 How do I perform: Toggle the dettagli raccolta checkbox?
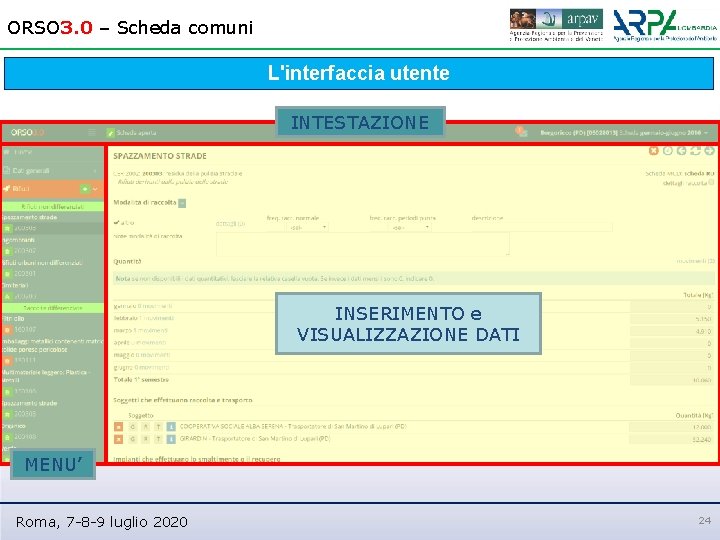coord(711,182)
